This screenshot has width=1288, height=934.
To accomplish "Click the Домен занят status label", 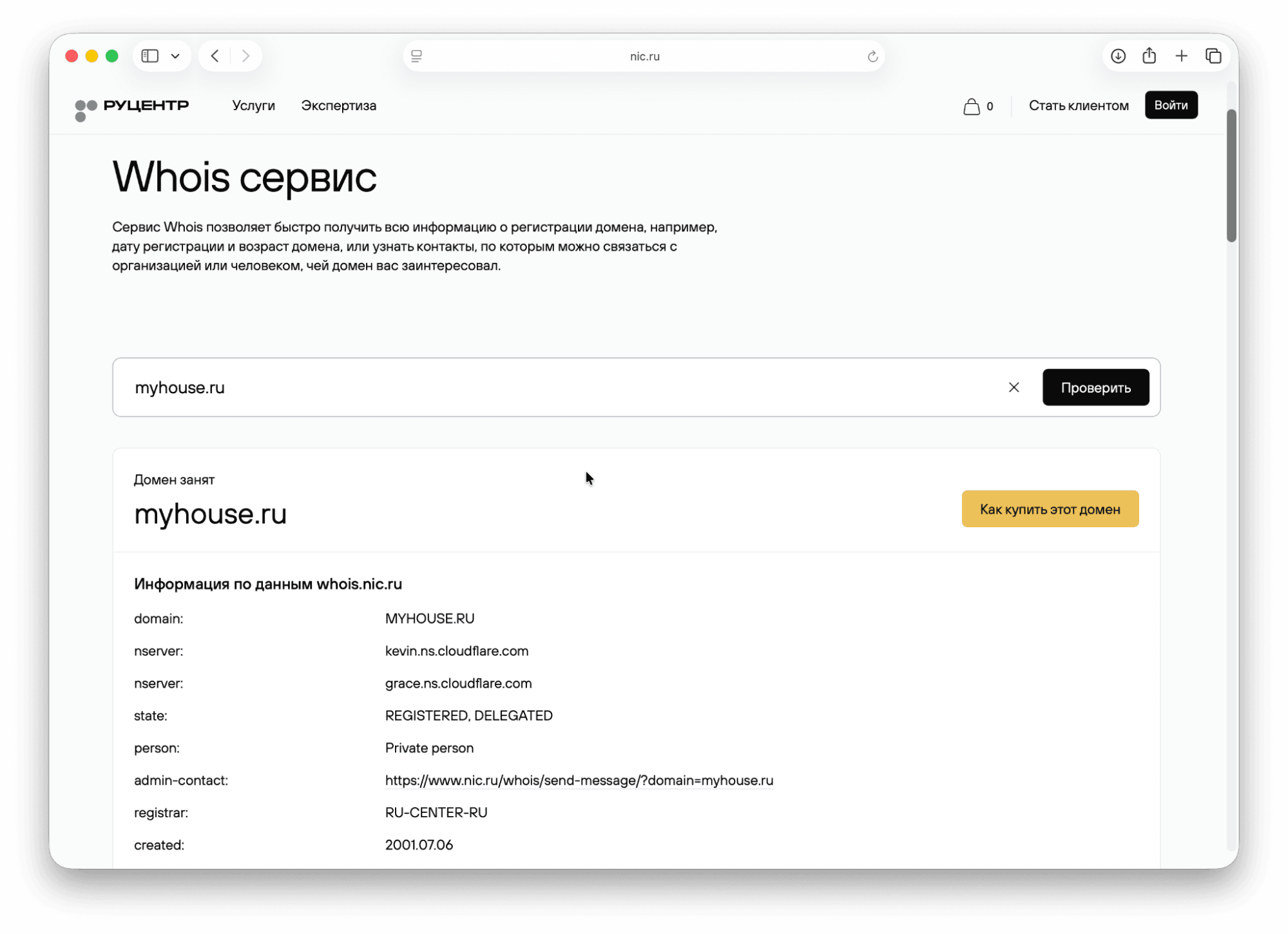I will click(x=174, y=480).
